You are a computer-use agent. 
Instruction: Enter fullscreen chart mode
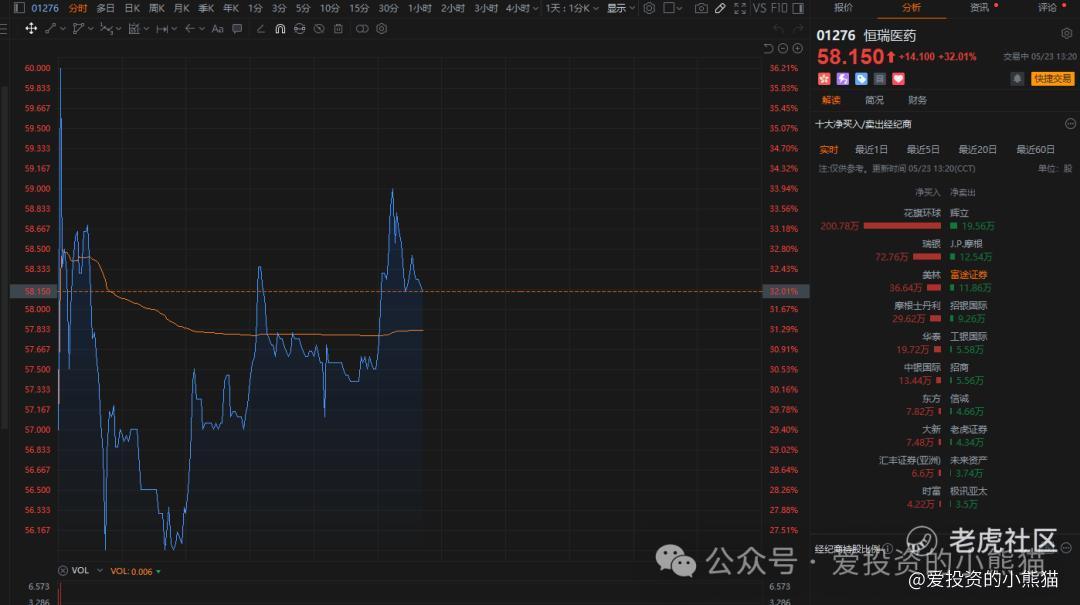tap(740, 8)
